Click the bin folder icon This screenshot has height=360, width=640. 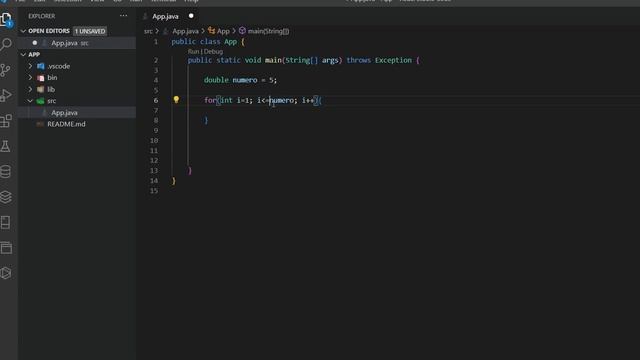click(x=40, y=78)
